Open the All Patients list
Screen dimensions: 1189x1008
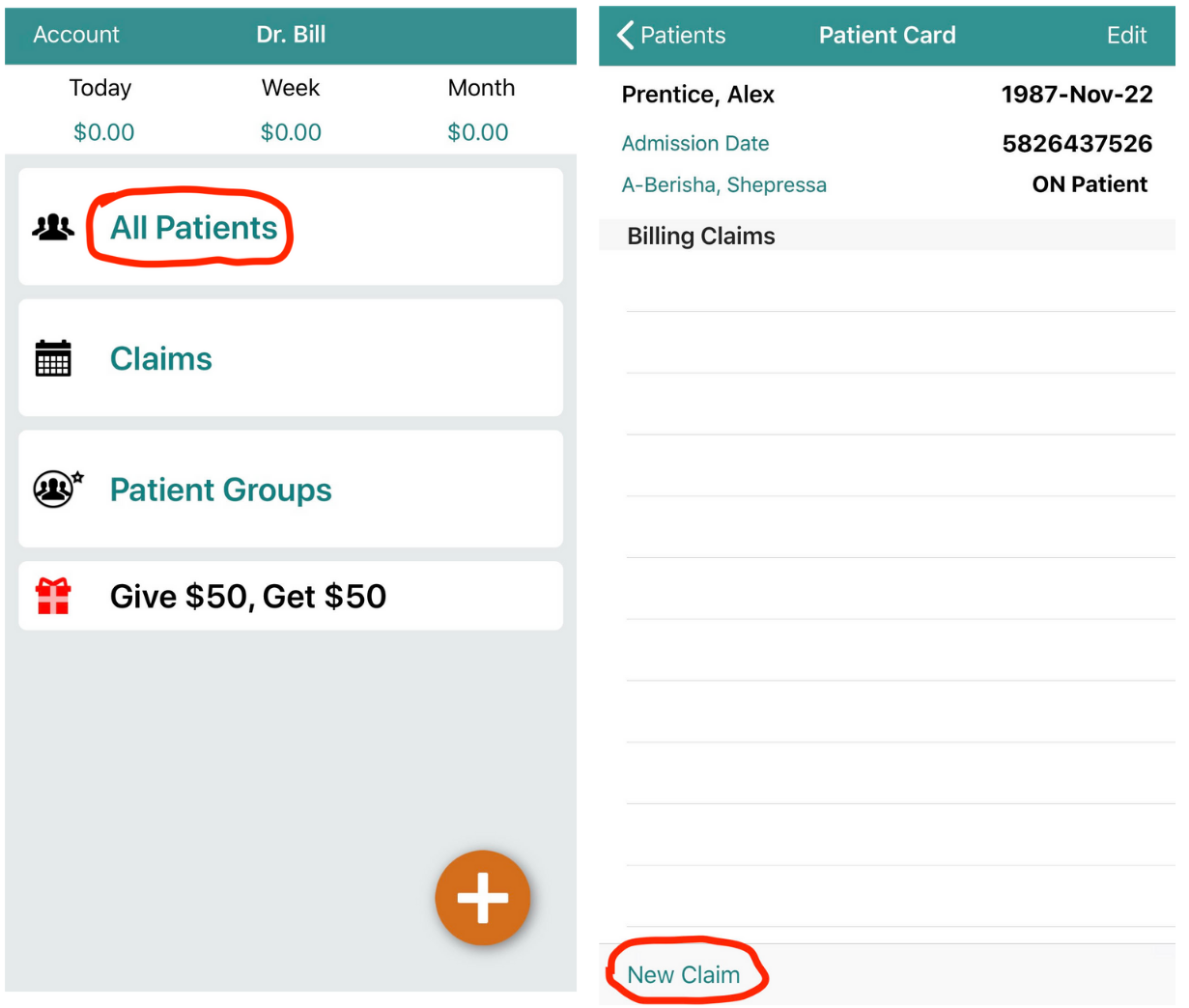(193, 228)
